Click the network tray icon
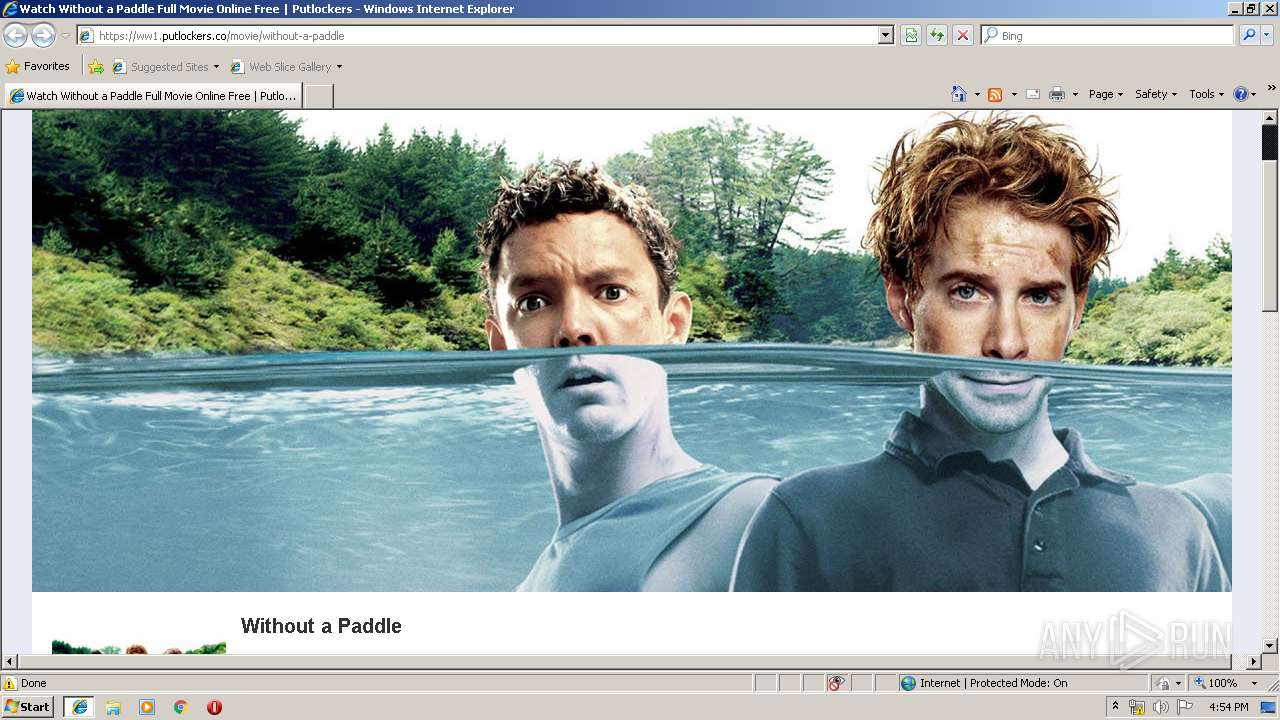This screenshot has height=720, width=1280. point(1137,707)
